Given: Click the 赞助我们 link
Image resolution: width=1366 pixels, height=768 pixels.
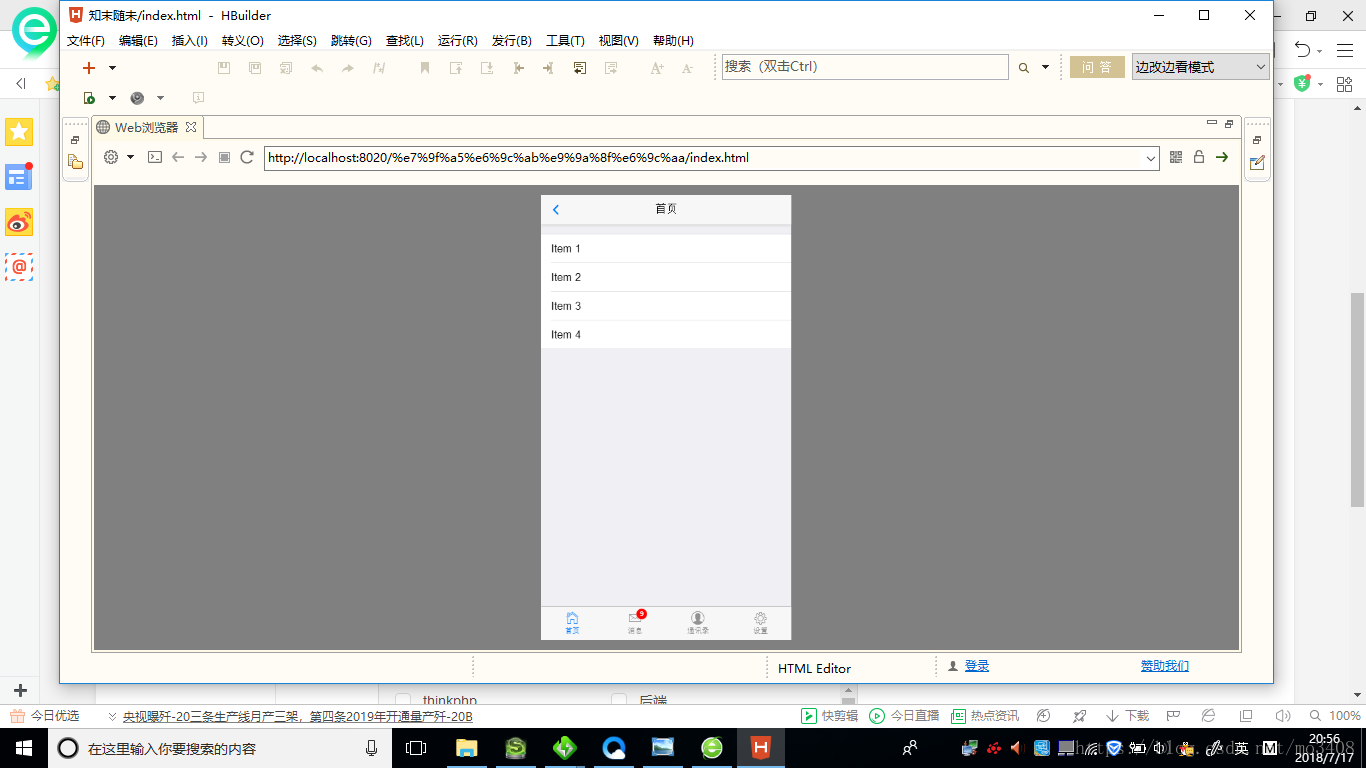Looking at the screenshot, I should pyautogui.click(x=1165, y=666).
